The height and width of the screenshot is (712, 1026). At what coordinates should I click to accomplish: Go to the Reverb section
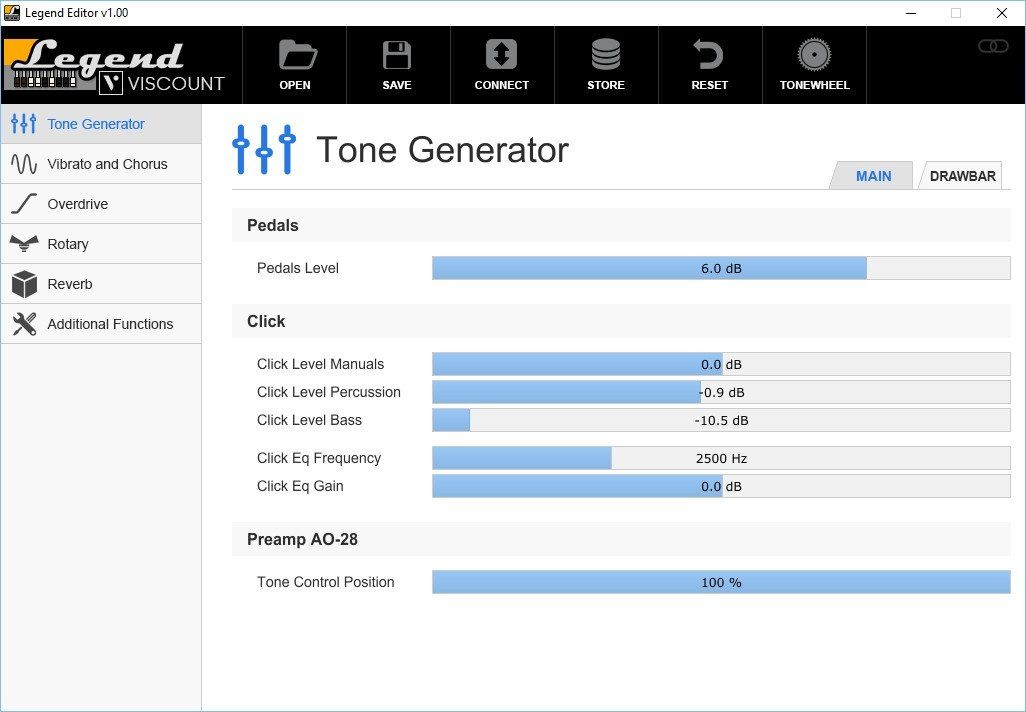click(x=101, y=284)
